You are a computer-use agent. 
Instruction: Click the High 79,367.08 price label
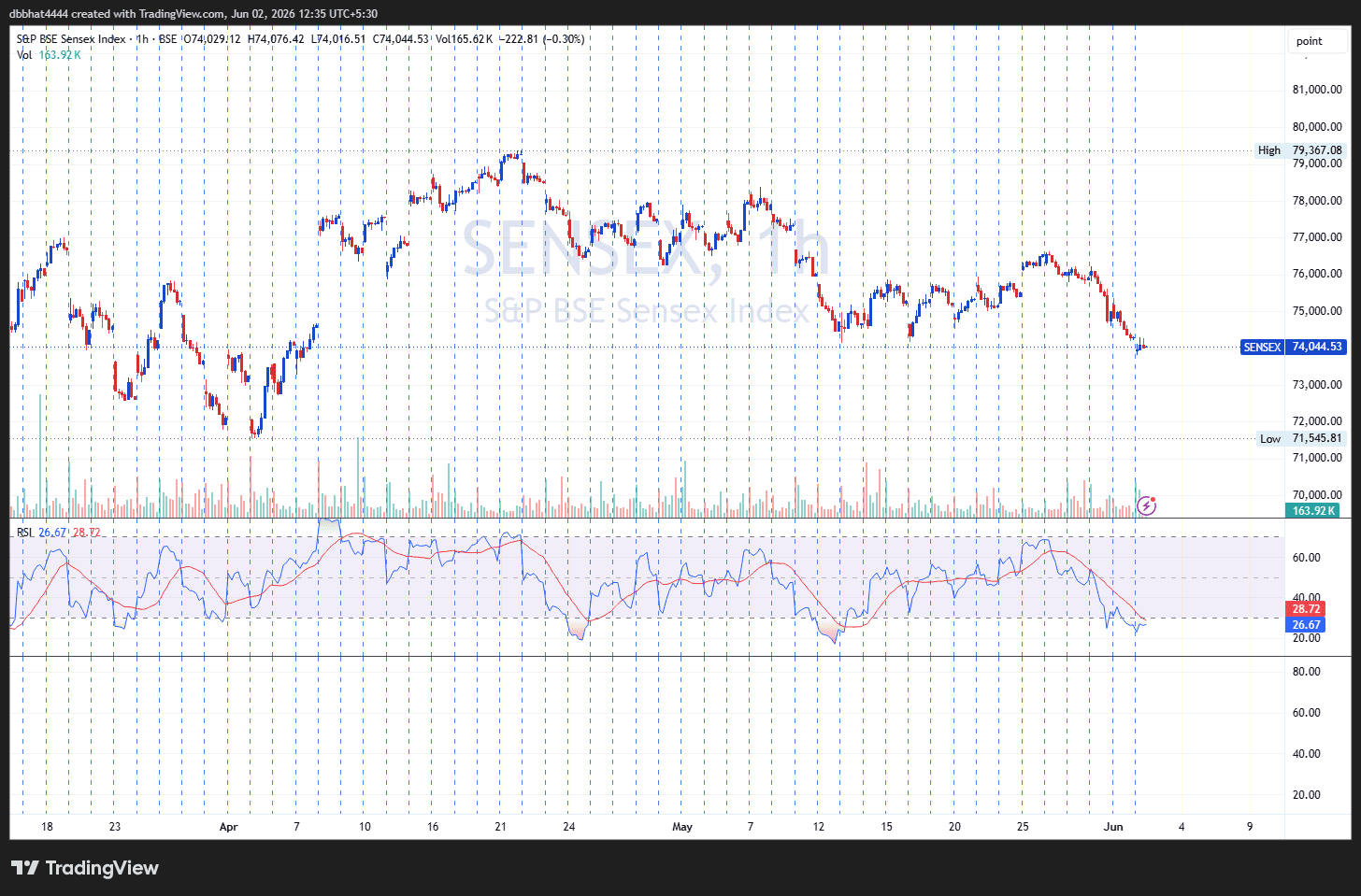pos(1300,150)
